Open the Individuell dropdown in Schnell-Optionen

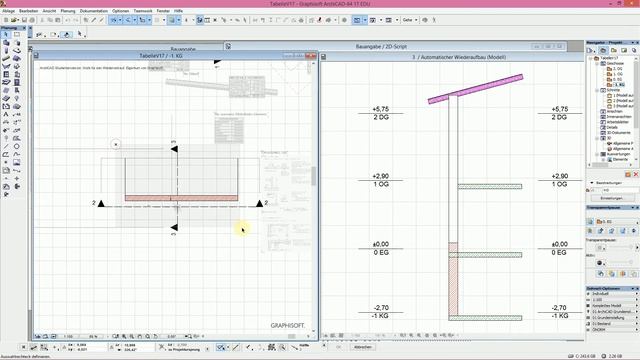(612, 294)
